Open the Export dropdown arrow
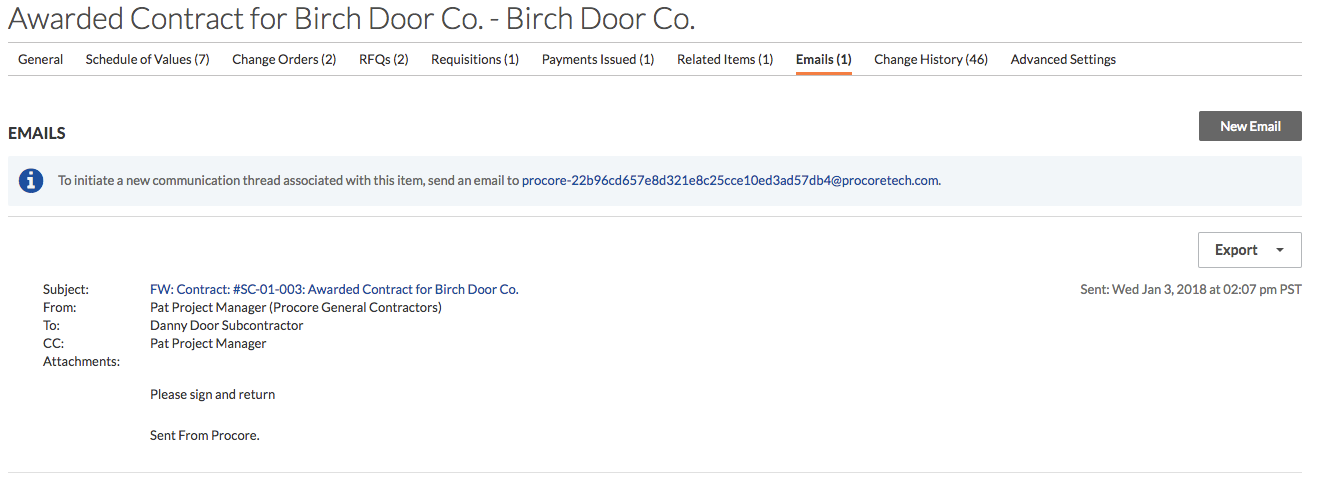 pos(1280,250)
